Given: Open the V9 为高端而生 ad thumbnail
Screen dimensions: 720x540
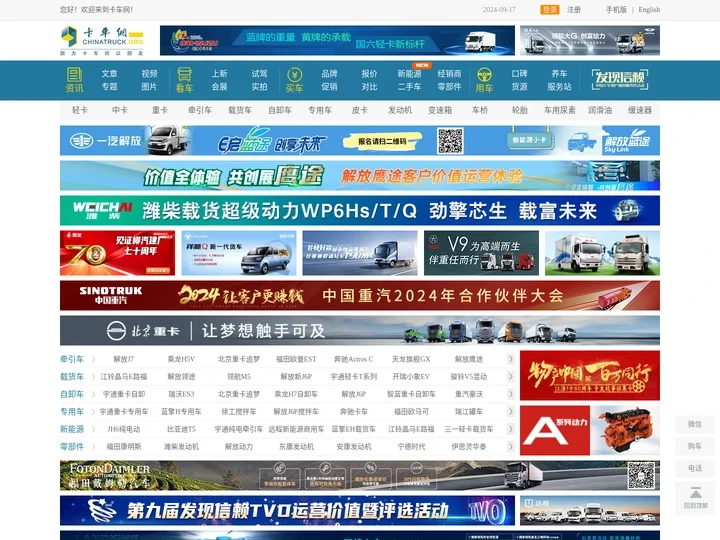Looking at the screenshot, I should click(481, 253).
